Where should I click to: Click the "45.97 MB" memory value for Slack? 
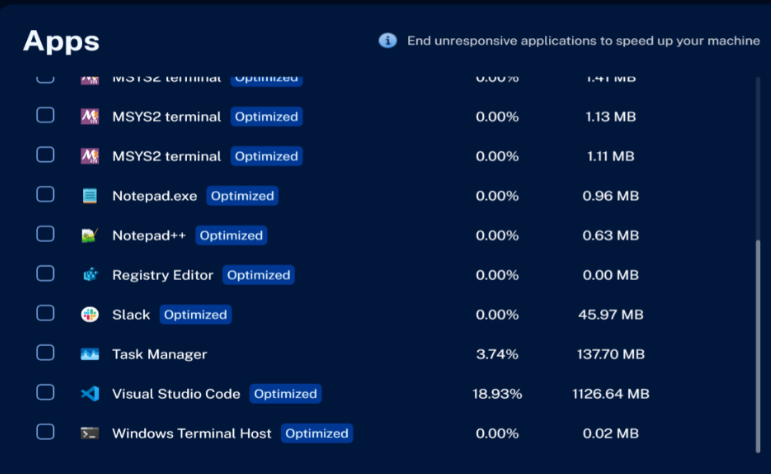pos(611,314)
